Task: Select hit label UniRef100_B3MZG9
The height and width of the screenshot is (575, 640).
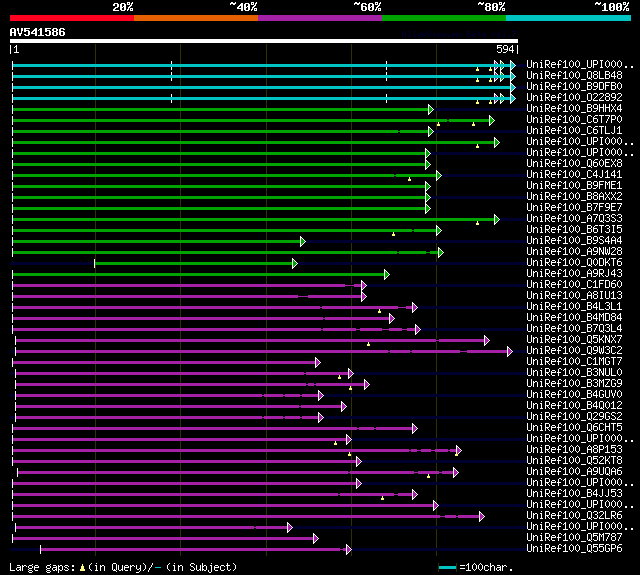Action: (x=574, y=384)
